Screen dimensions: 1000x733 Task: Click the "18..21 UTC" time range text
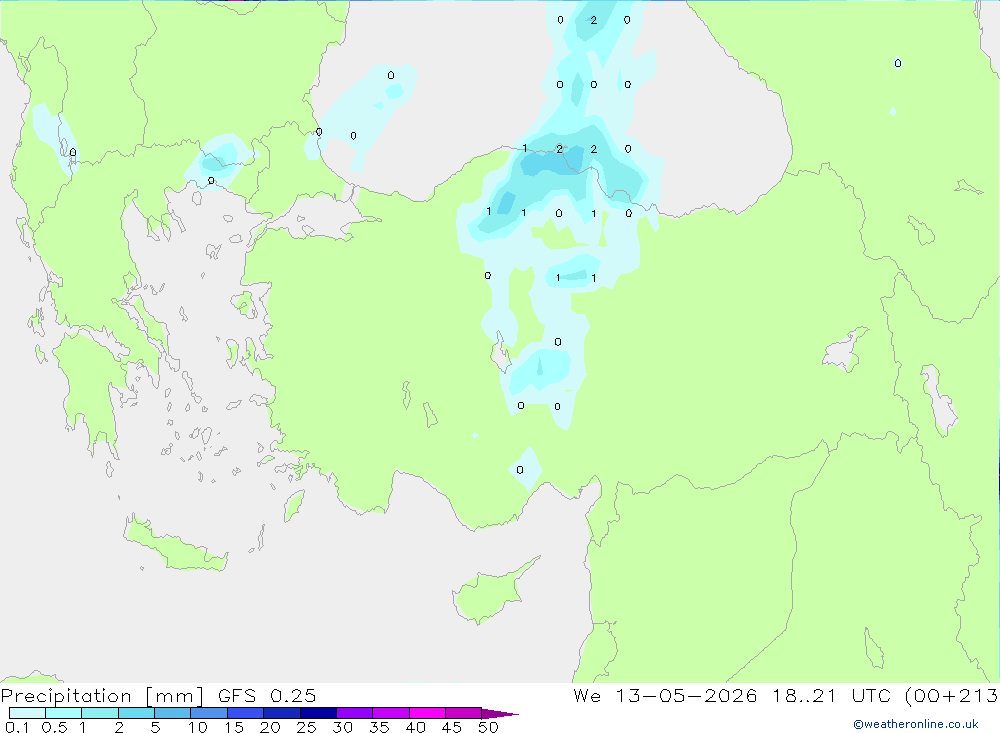[831, 695]
